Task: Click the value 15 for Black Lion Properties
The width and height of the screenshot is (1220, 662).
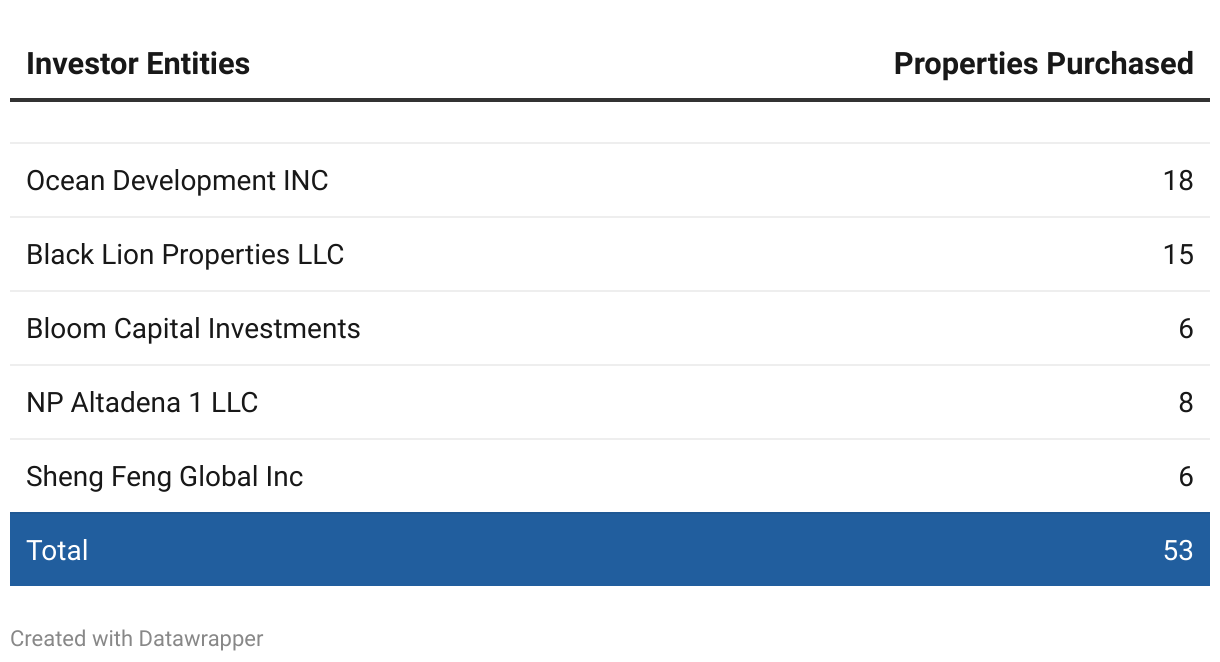Action: coord(1178,254)
